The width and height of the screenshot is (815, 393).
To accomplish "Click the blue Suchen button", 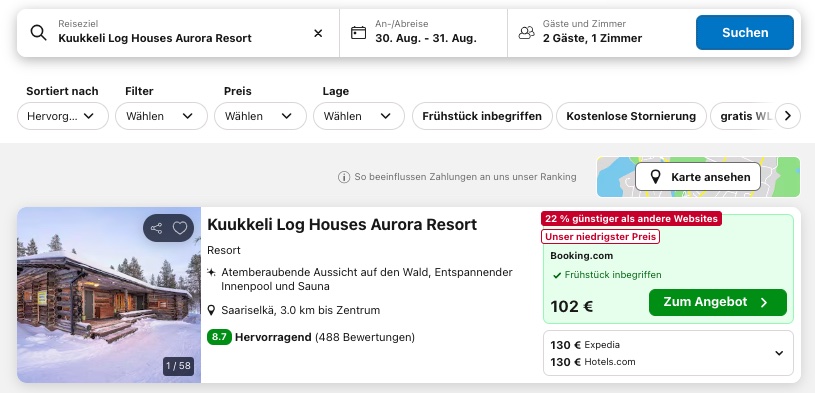I will (x=744, y=33).
